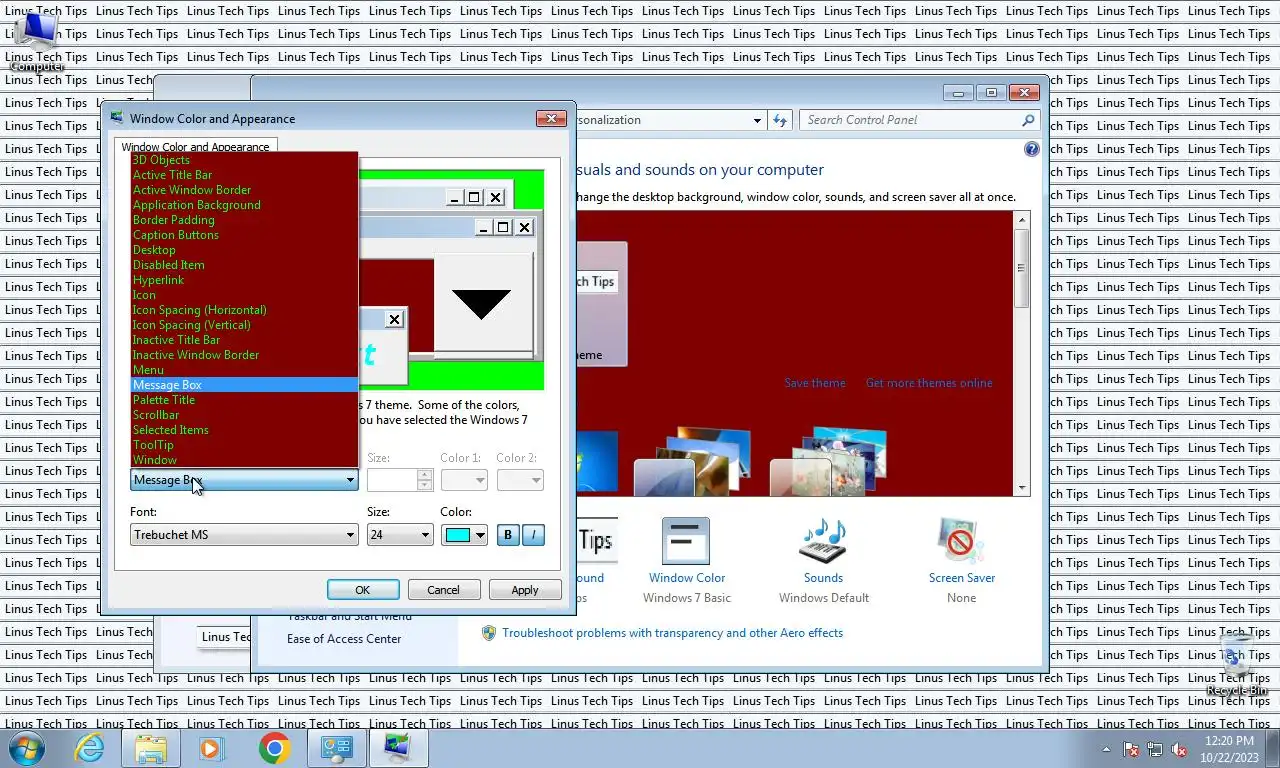Select Active Window Border list entry

[244, 190]
